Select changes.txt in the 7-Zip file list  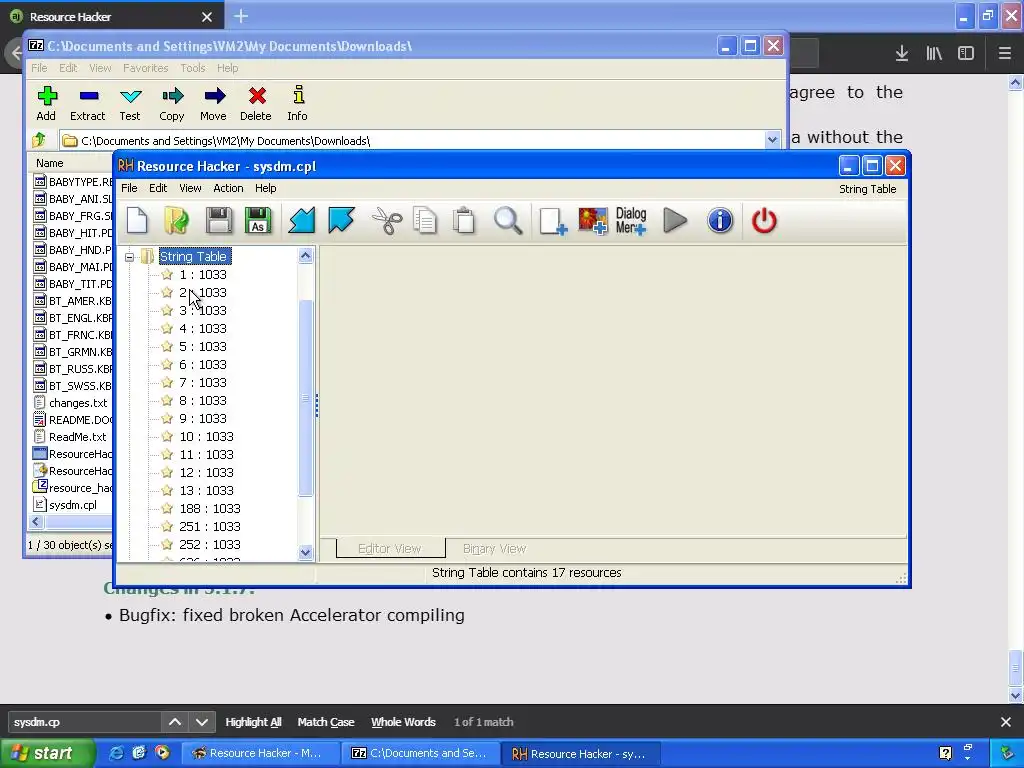[x=78, y=403]
